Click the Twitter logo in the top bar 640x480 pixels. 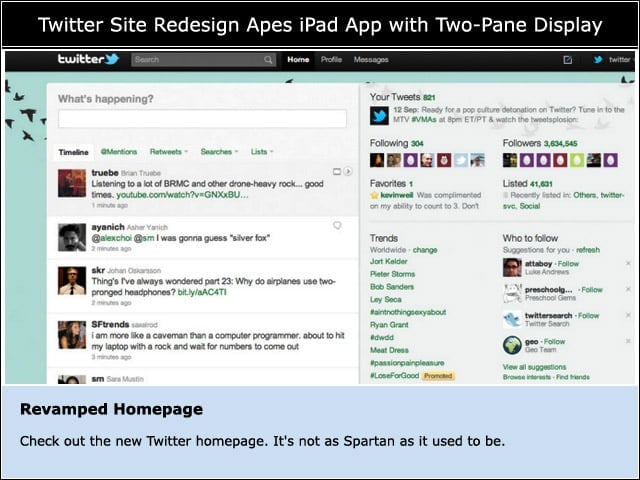(x=88, y=59)
